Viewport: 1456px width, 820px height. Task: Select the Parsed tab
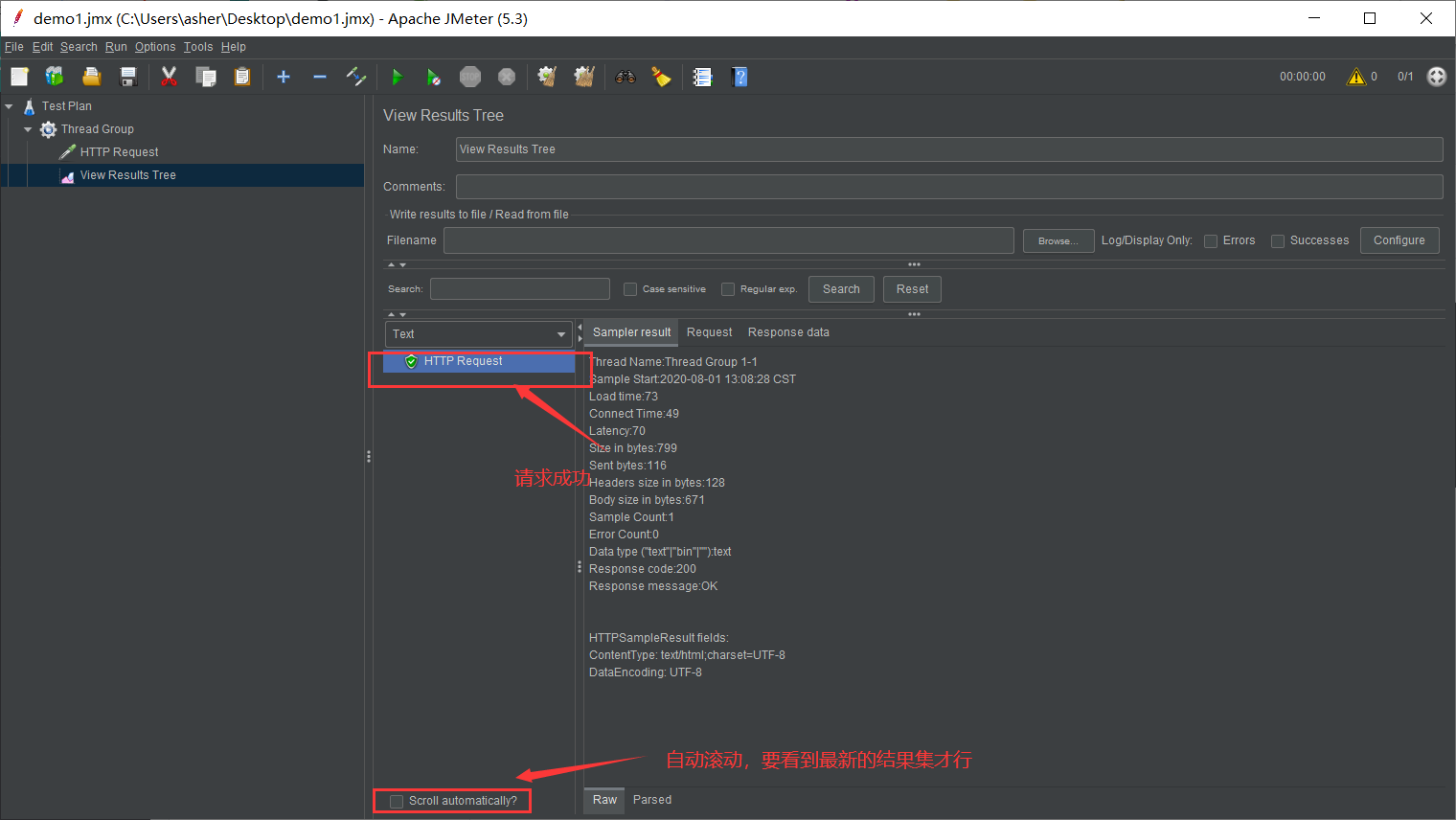(652, 800)
